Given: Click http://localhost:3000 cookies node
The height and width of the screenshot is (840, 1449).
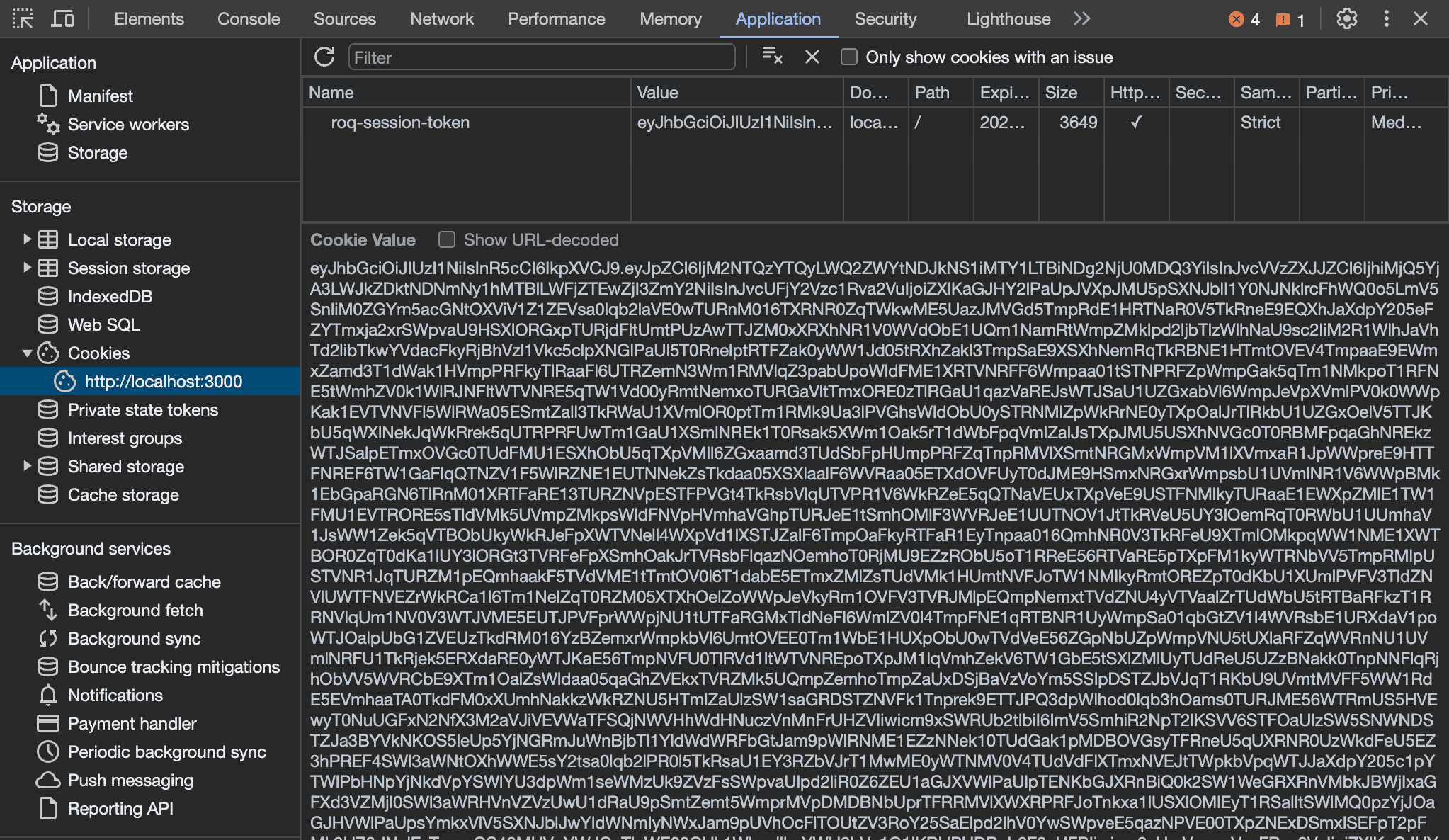Looking at the screenshot, I should (x=160, y=381).
